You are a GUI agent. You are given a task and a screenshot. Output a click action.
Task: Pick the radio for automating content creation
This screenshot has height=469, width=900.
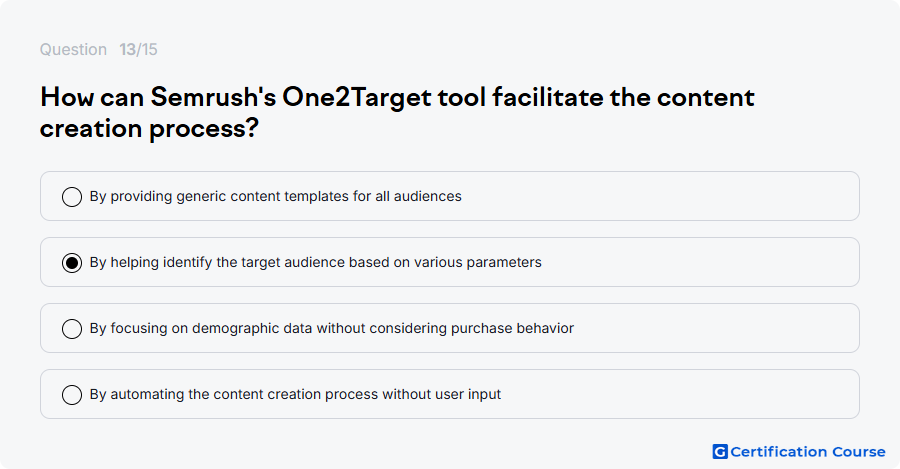tap(72, 394)
